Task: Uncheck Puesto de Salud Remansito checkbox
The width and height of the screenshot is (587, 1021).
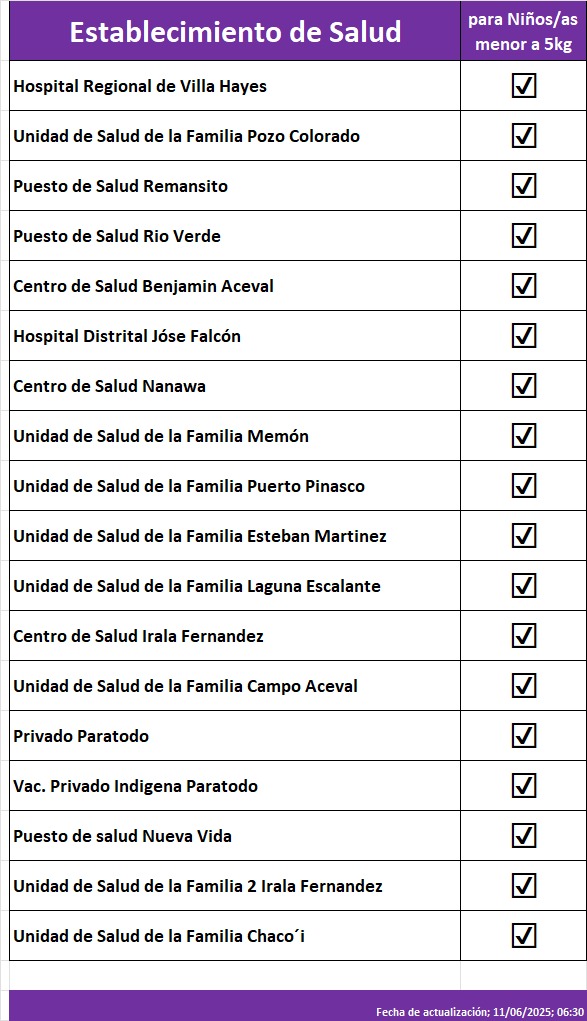Action: click(524, 186)
